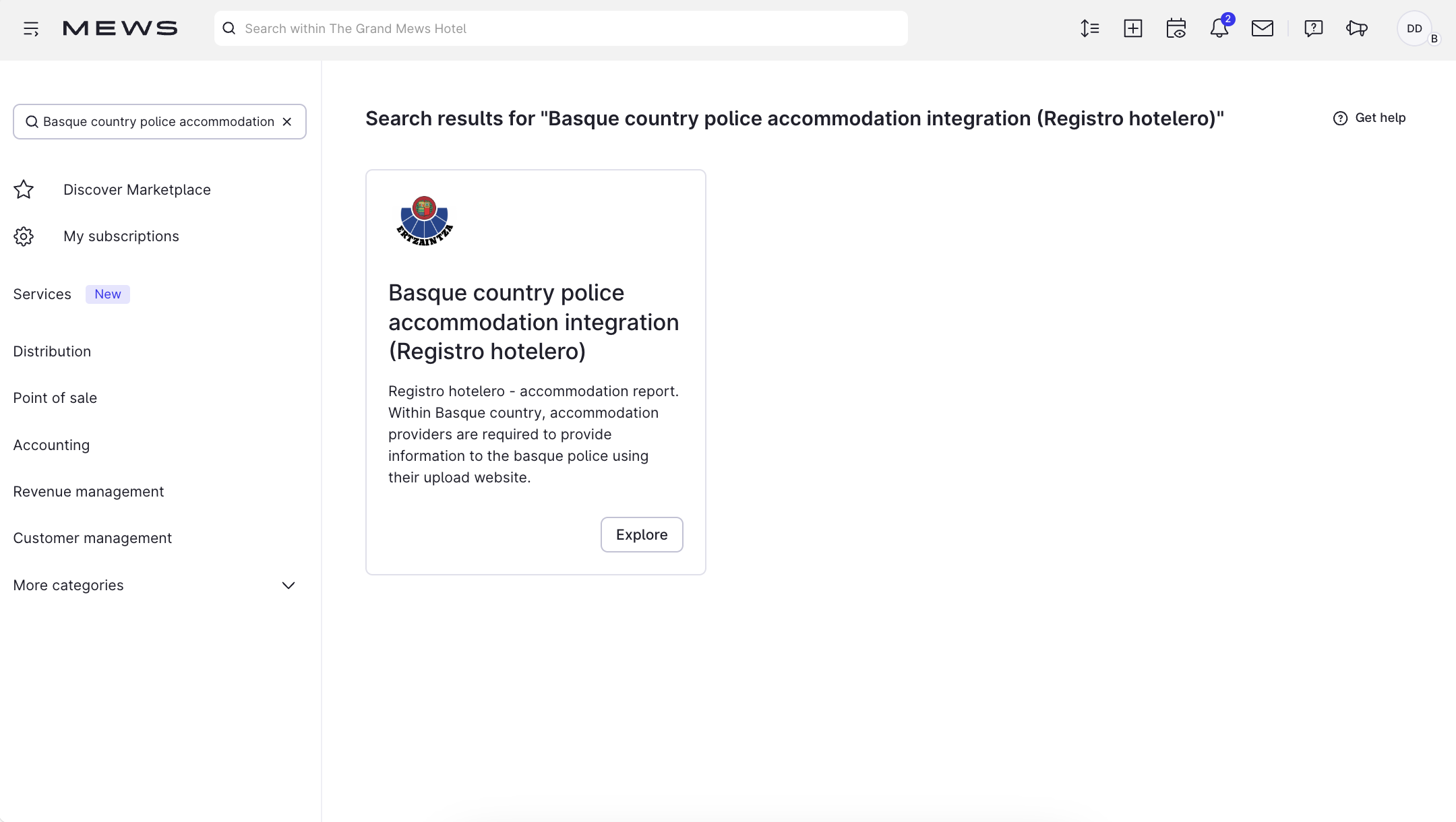Open My subscriptions
1456x822 pixels.
(121, 236)
